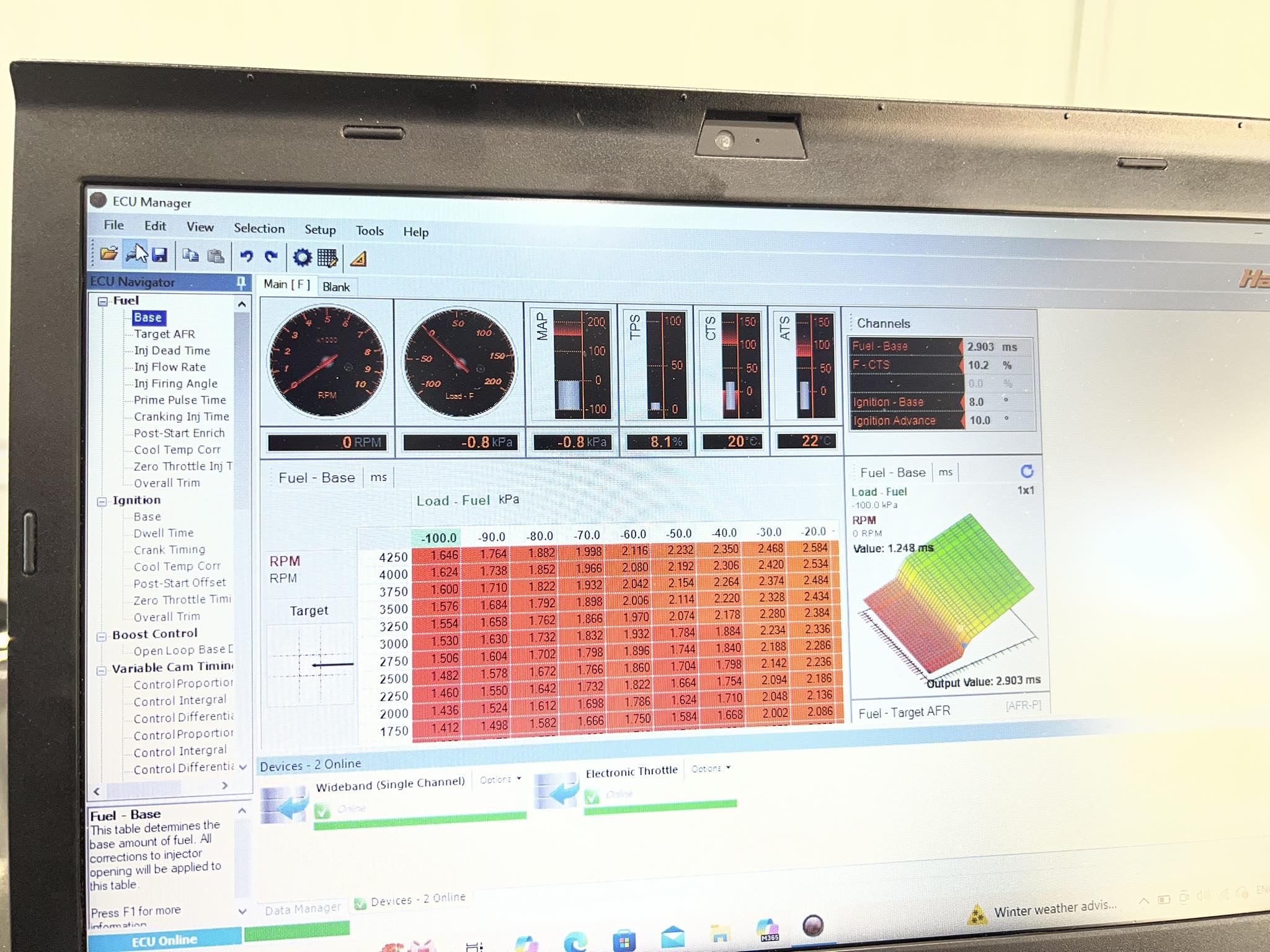Image resolution: width=1270 pixels, height=952 pixels.
Task: Click the orange set-square triangle icon
Action: pyautogui.click(x=358, y=258)
